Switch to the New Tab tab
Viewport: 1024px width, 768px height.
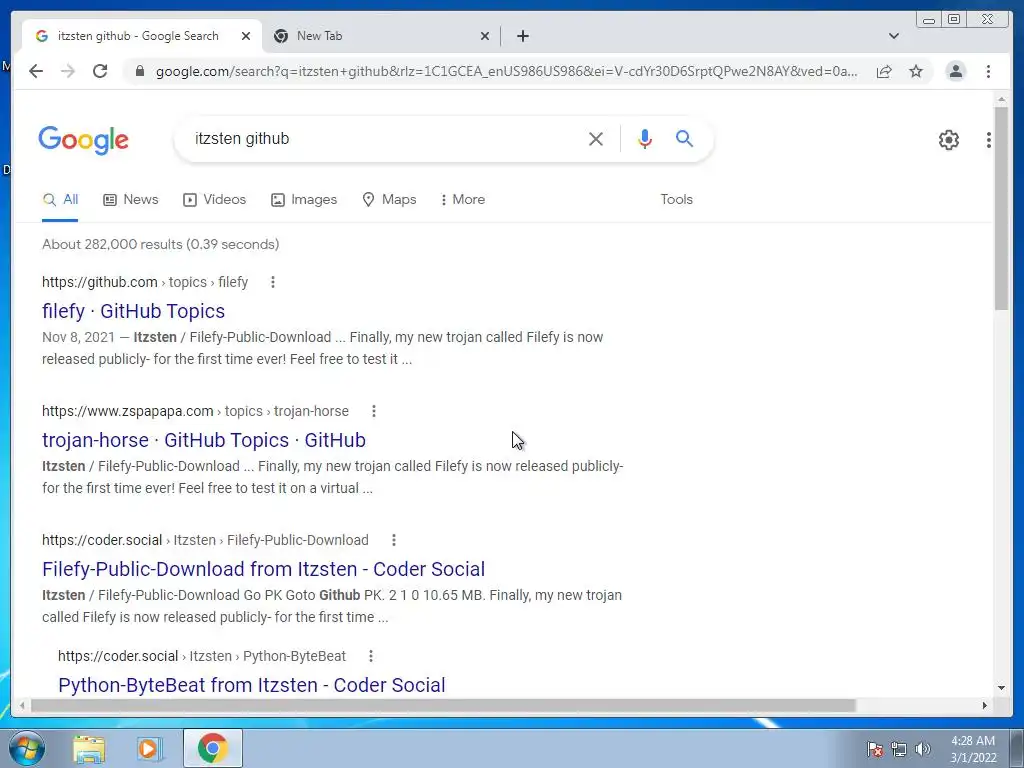click(382, 36)
